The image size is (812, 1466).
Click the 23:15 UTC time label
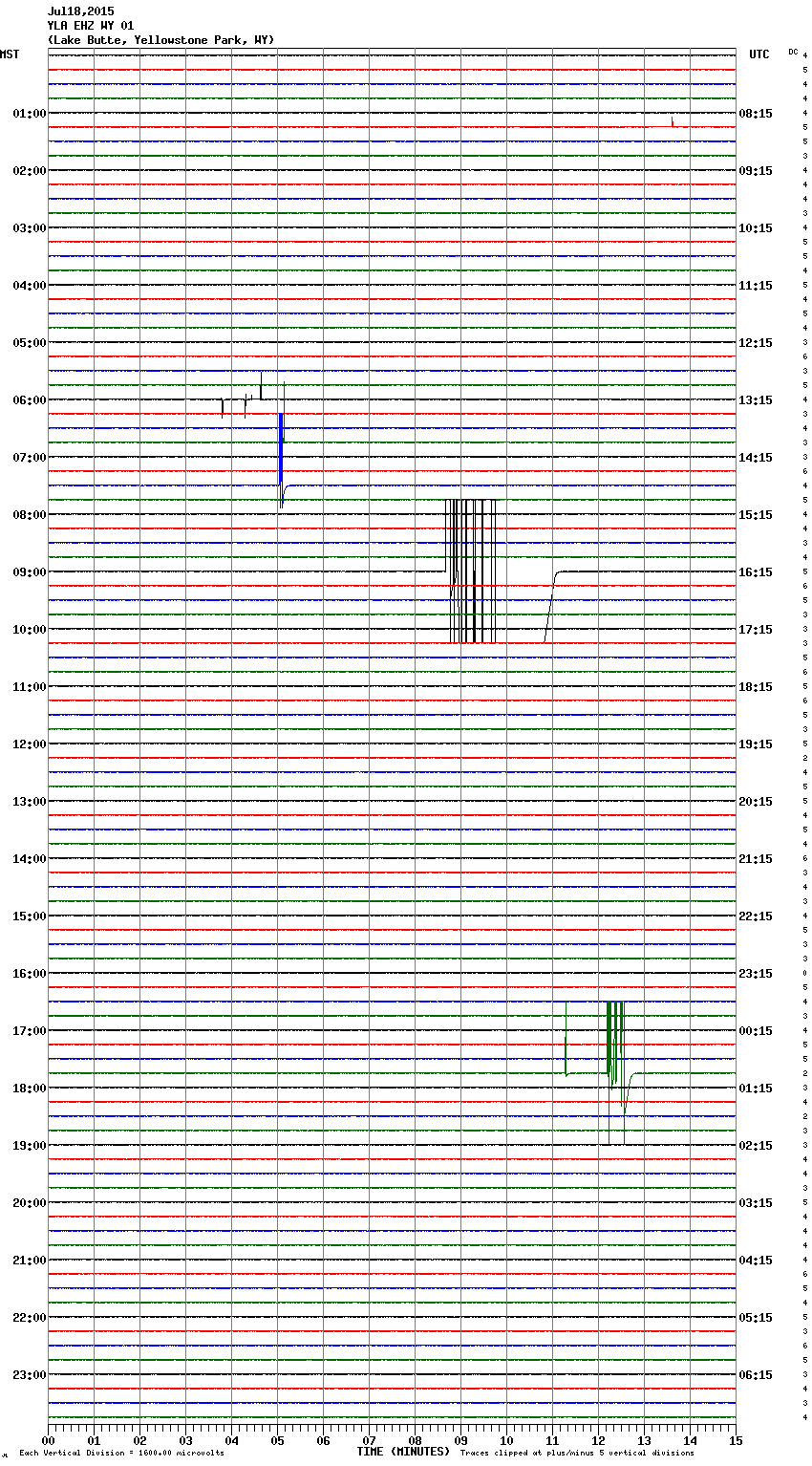[756, 974]
